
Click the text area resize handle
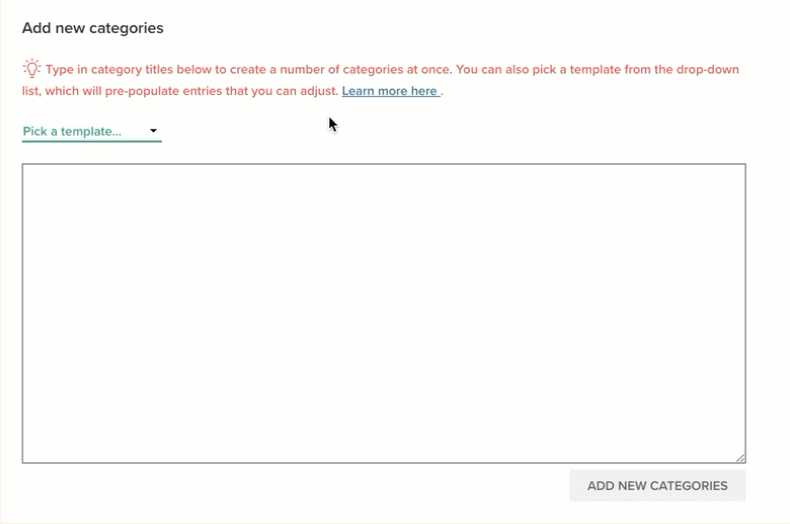740,457
